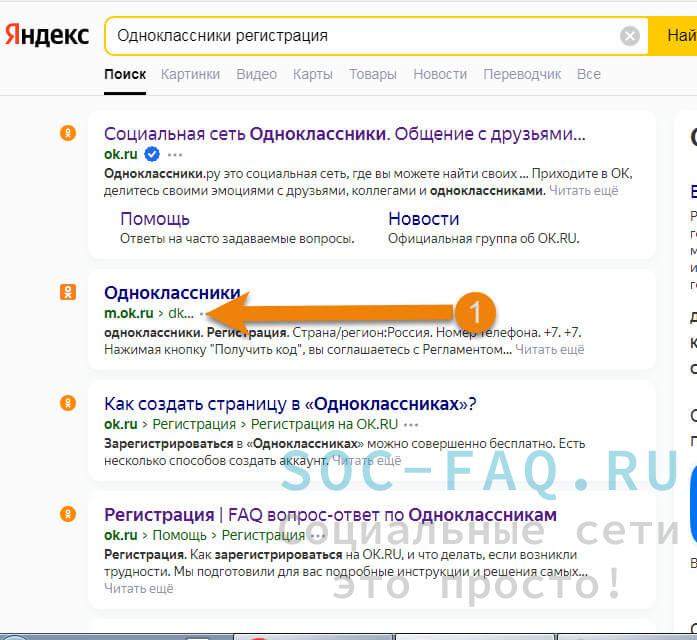Open the Видео tab

point(256,74)
